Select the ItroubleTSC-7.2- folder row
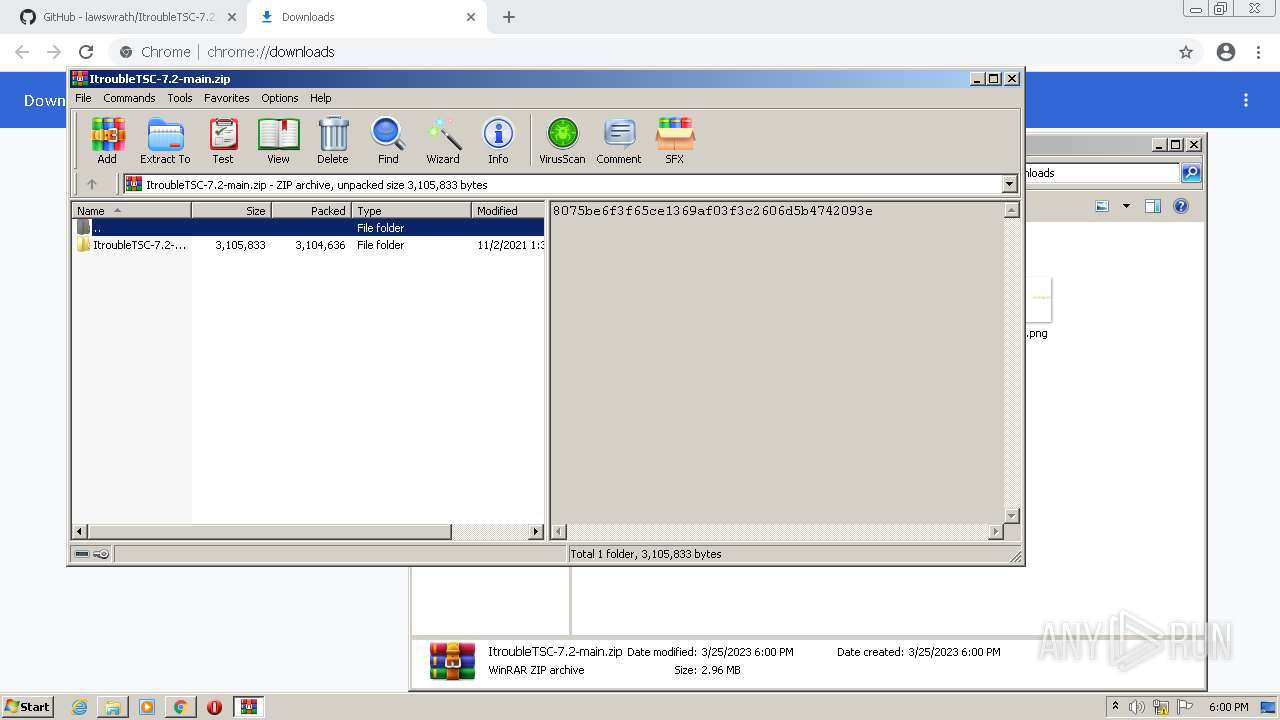The width and height of the screenshot is (1280, 720). (309, 245)
